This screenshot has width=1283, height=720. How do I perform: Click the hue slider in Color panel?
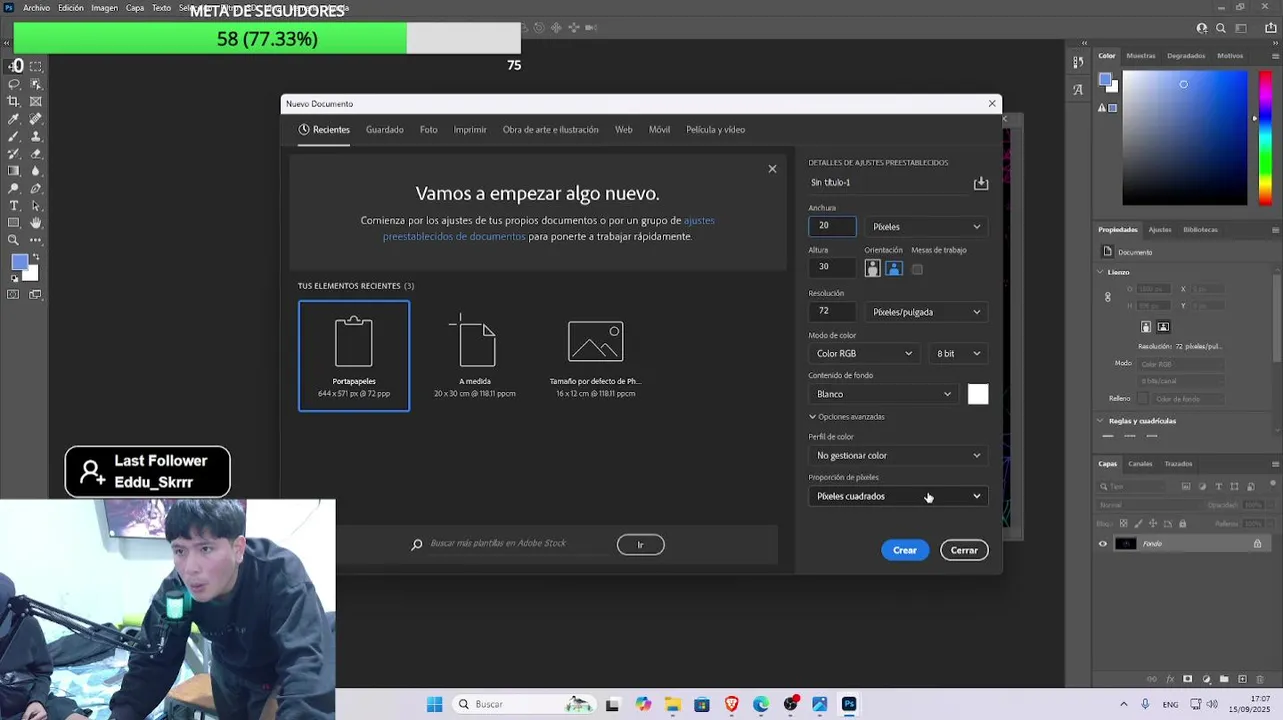[x=1265, y=138]
